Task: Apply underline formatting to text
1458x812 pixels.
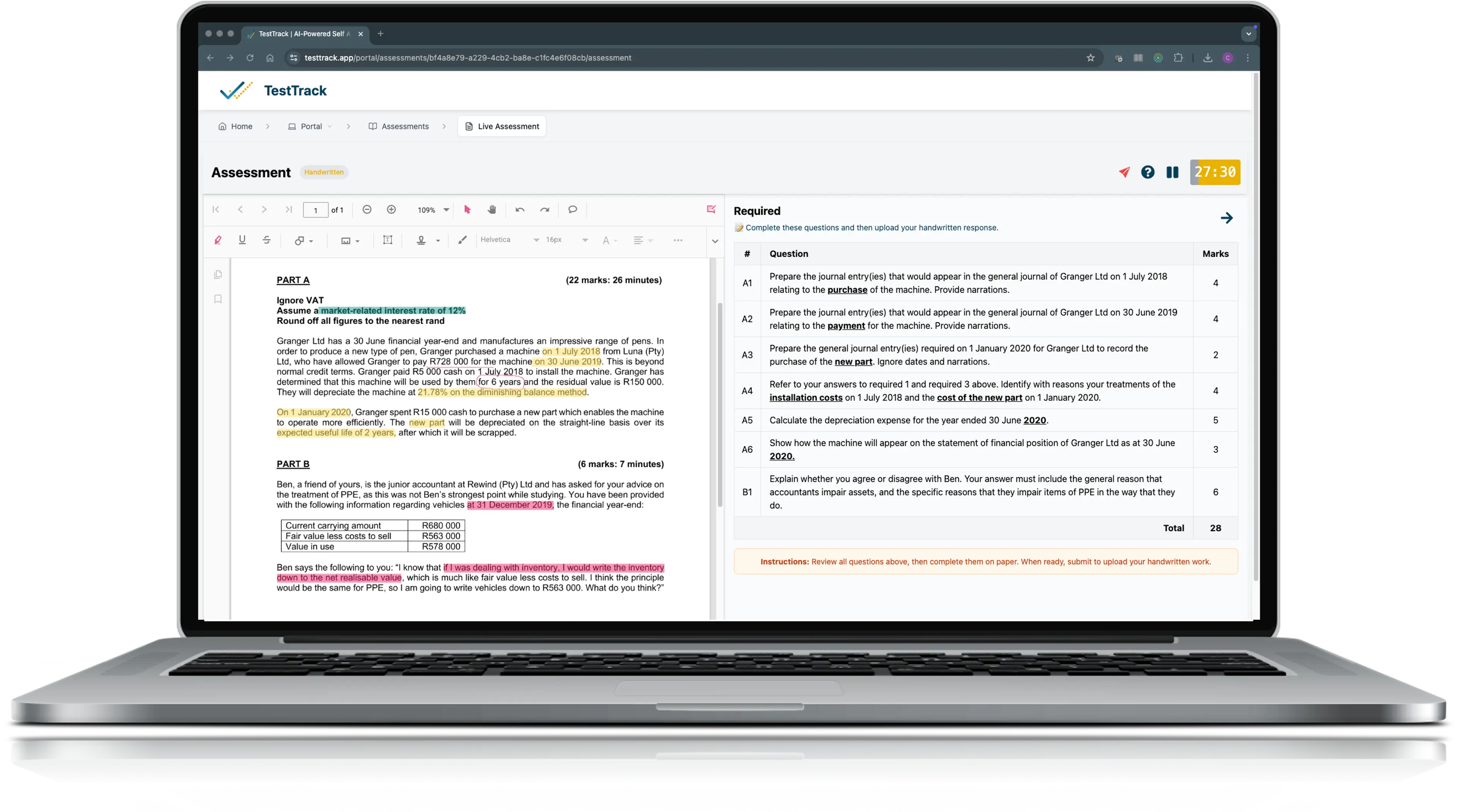Action: [x=242, y=240]
